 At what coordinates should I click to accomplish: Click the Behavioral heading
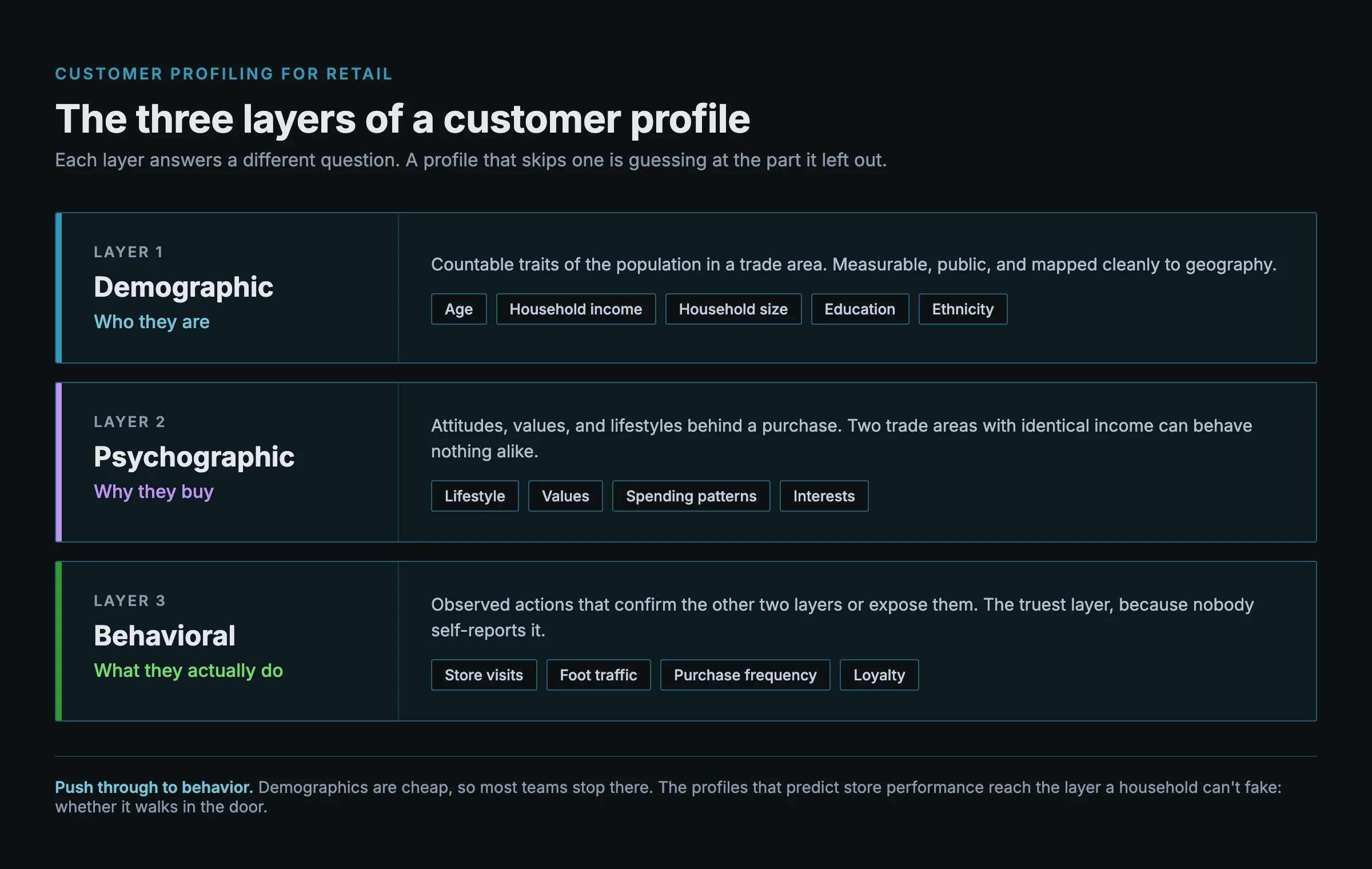(x=165, y=636)
